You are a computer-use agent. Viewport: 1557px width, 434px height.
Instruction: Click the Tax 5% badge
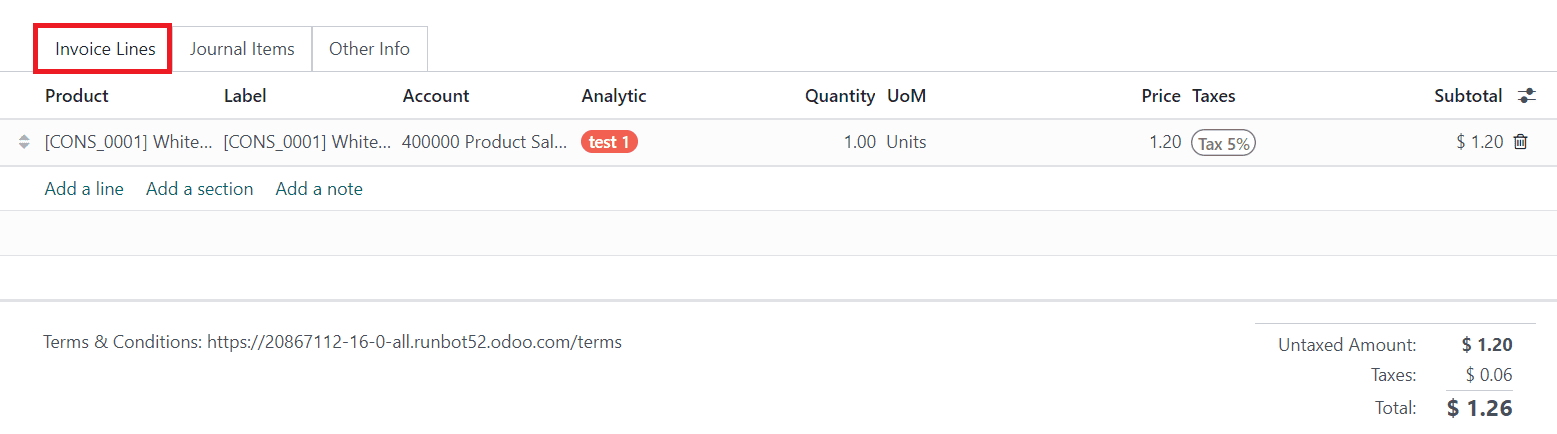[1223, 143]
